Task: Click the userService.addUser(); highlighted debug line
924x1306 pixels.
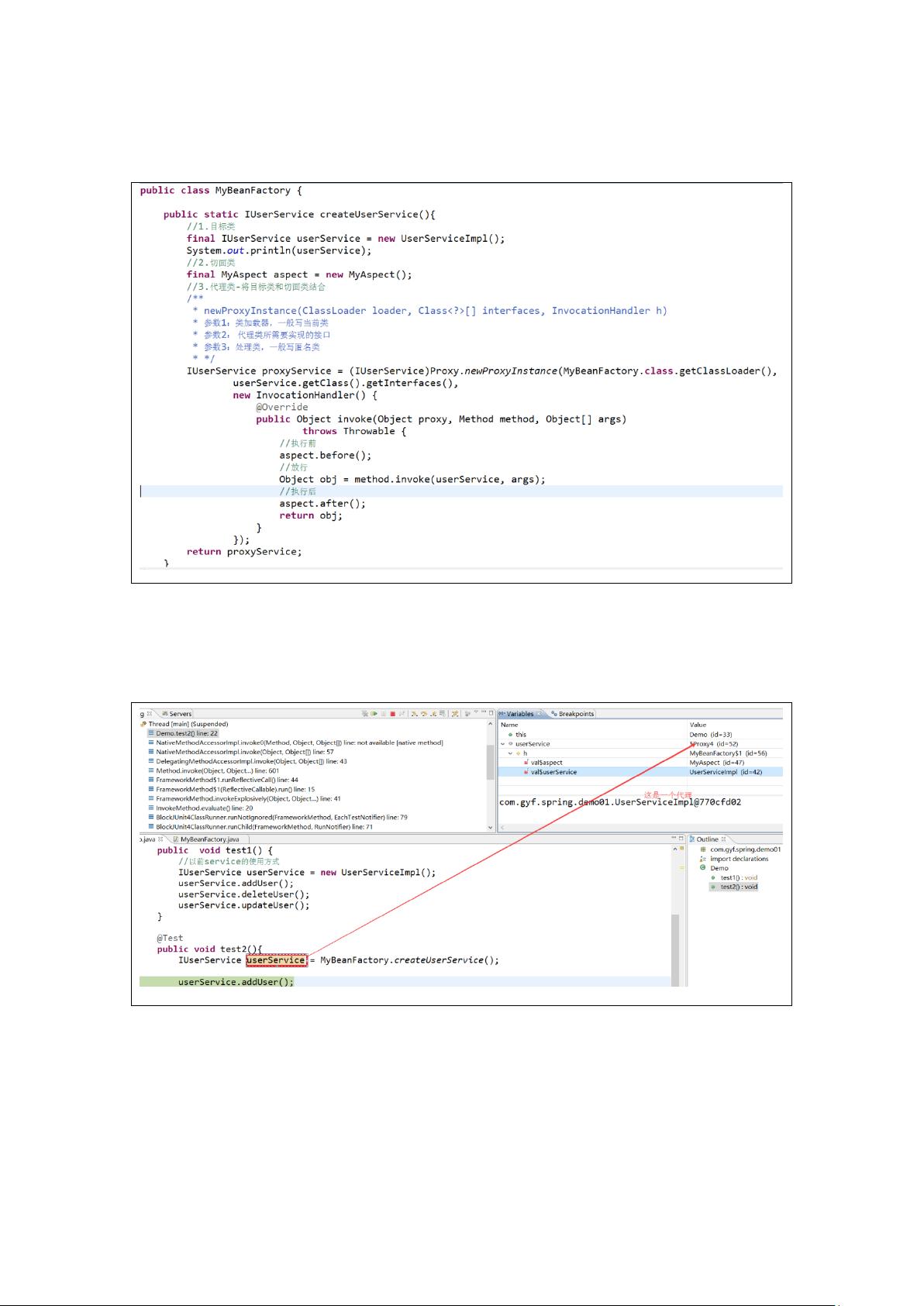Action: tap(236, 982)
